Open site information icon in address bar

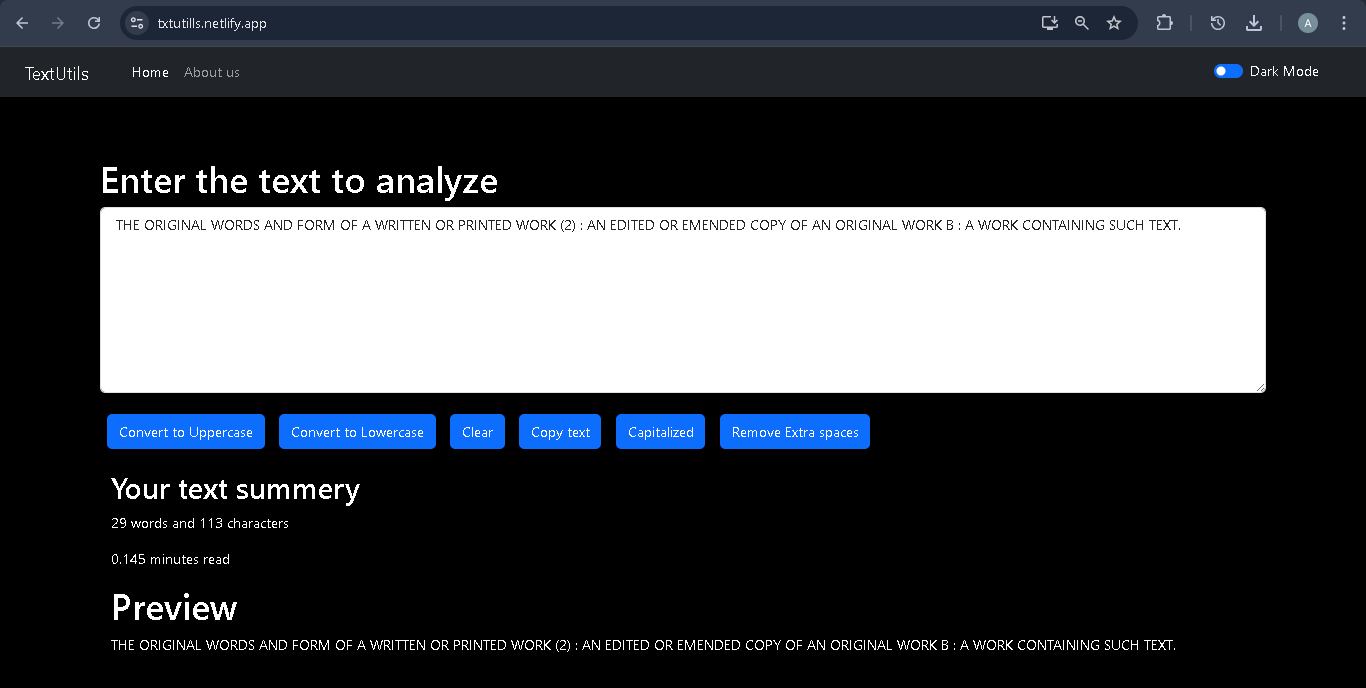click(138, 23)
